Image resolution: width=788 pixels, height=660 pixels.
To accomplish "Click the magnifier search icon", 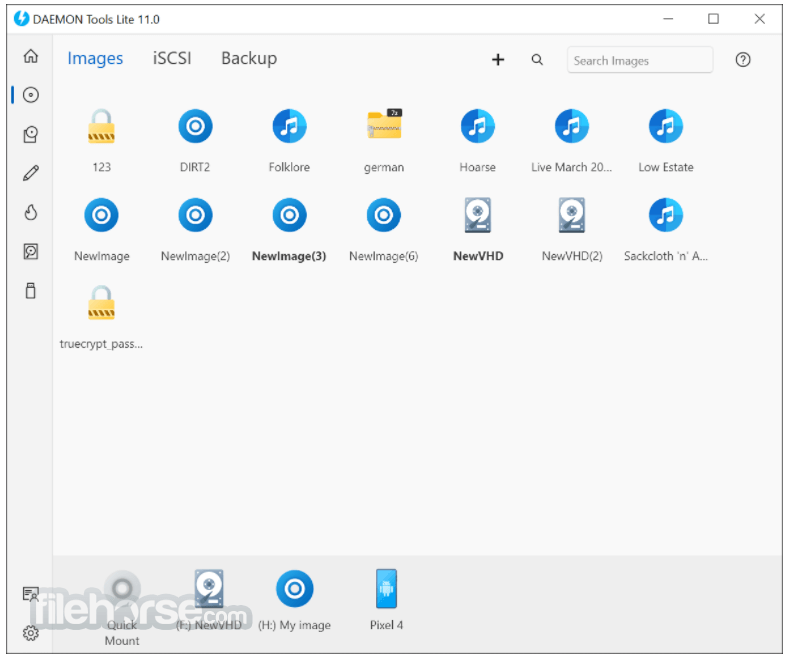I will [537, 60].
